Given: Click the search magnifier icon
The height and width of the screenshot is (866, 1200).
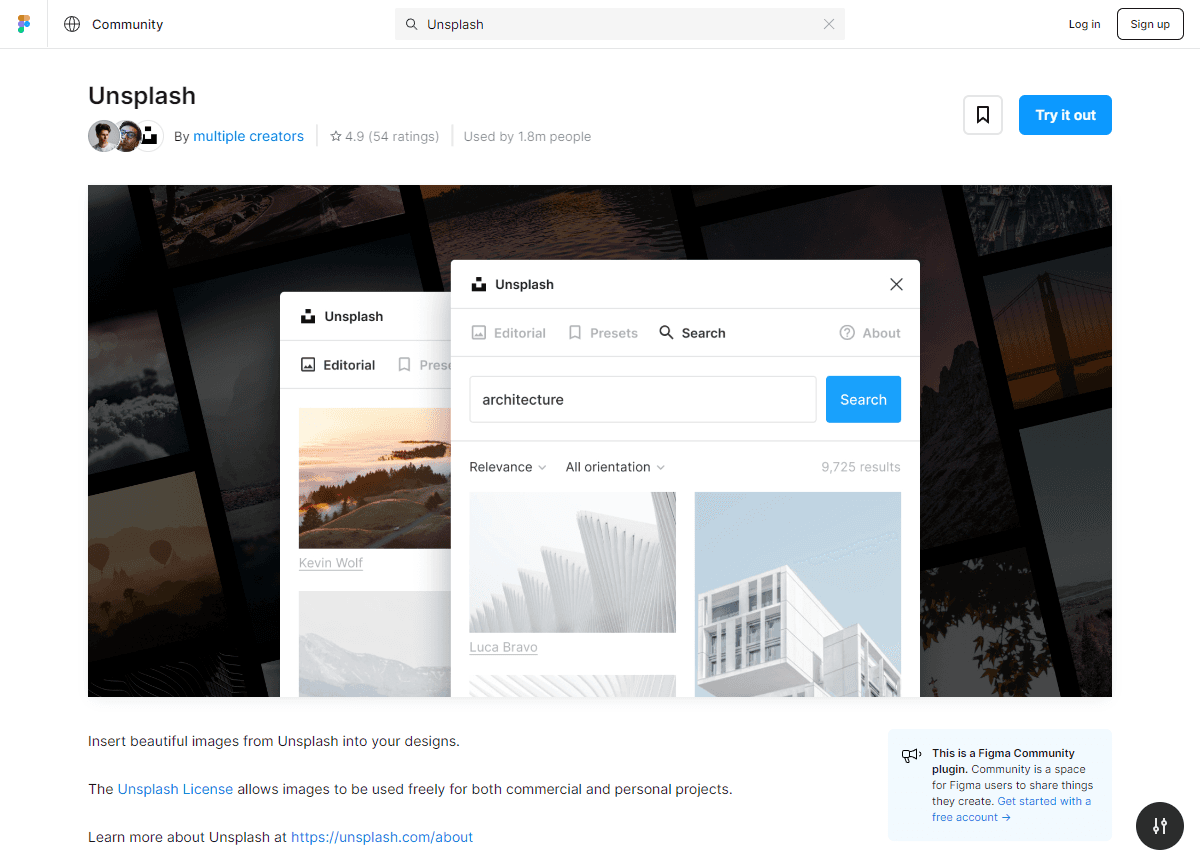Looking at the screenshot, I should (x=411, y=24).
